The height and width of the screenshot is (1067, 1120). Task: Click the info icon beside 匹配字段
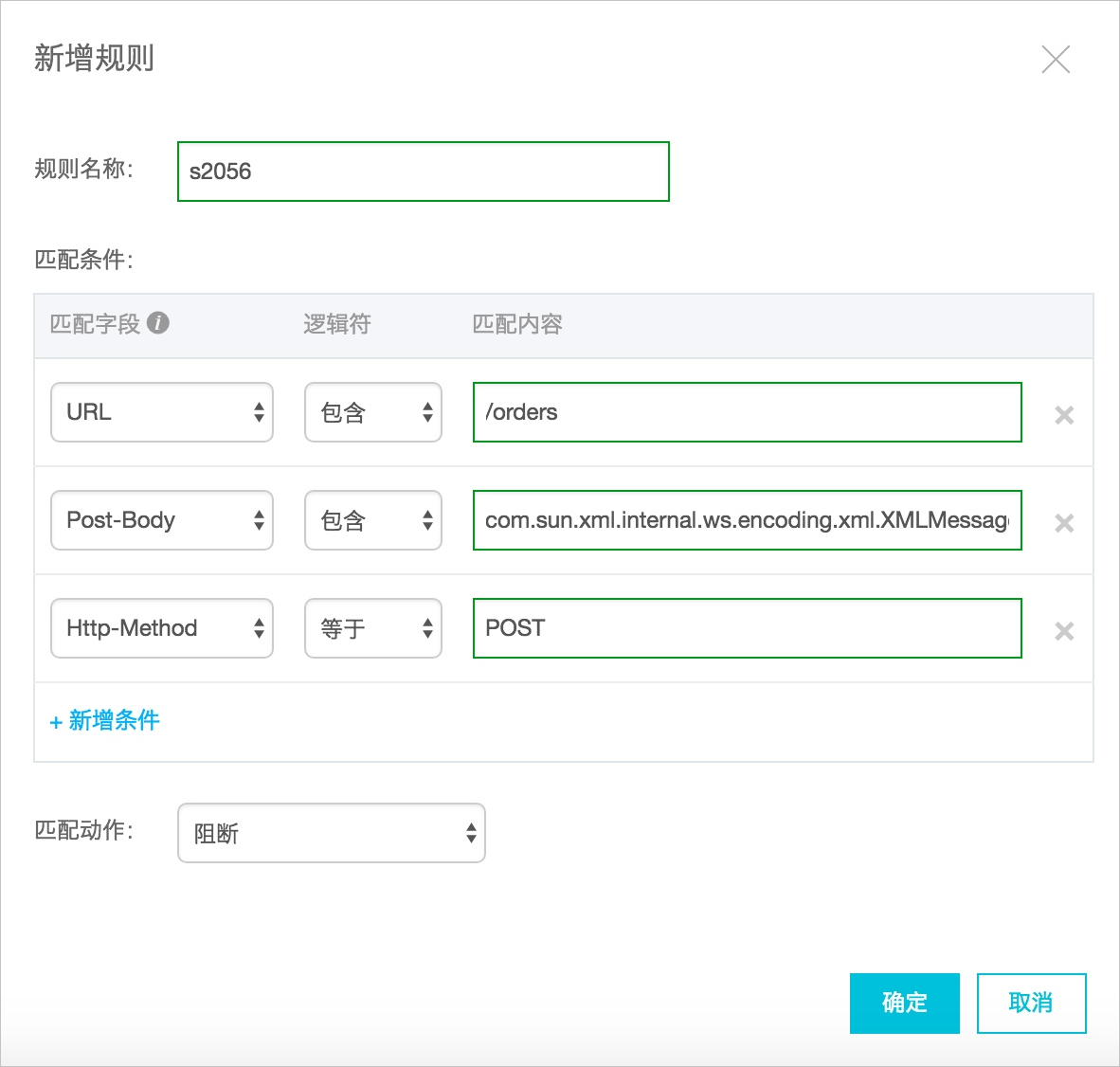pos(159,323)
